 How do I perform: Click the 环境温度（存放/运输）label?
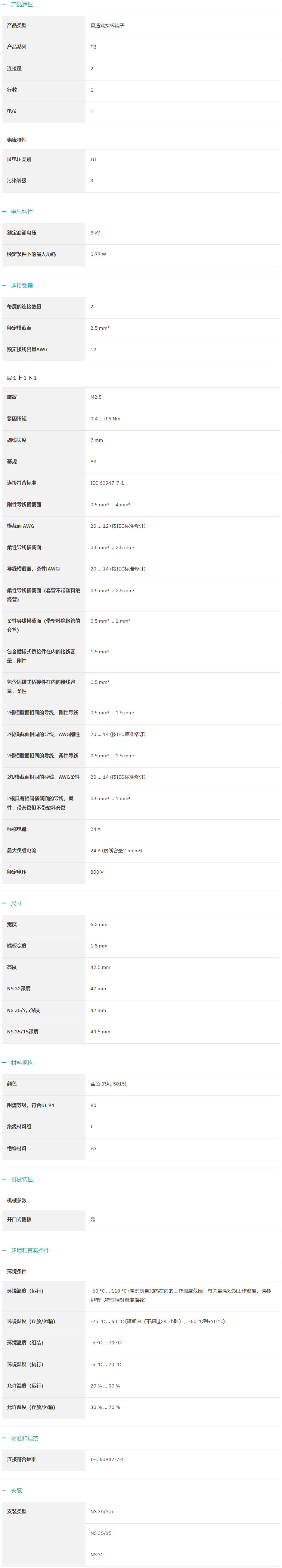tap(31, 1321)
